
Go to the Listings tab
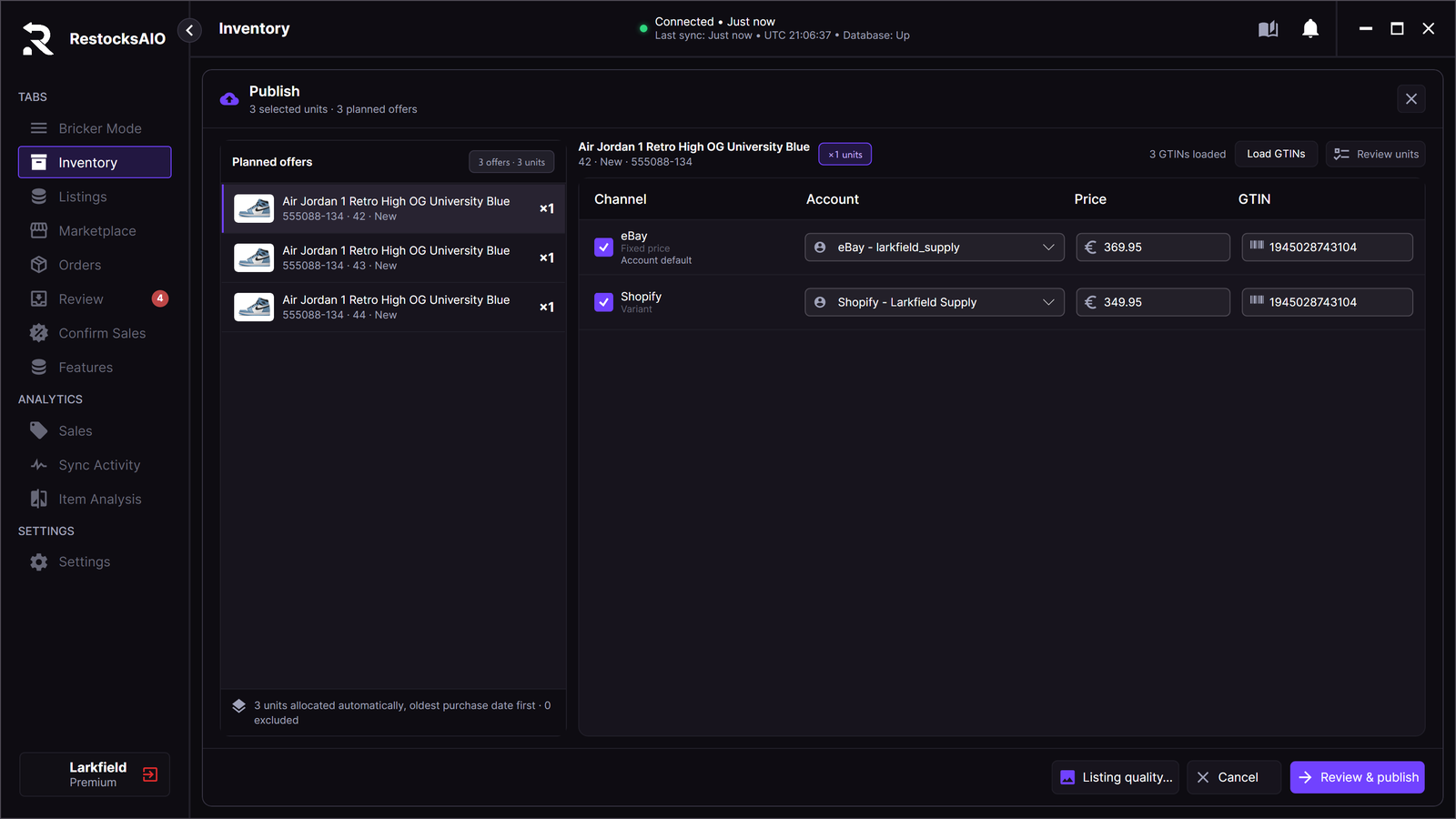click(x=95, y=197)
